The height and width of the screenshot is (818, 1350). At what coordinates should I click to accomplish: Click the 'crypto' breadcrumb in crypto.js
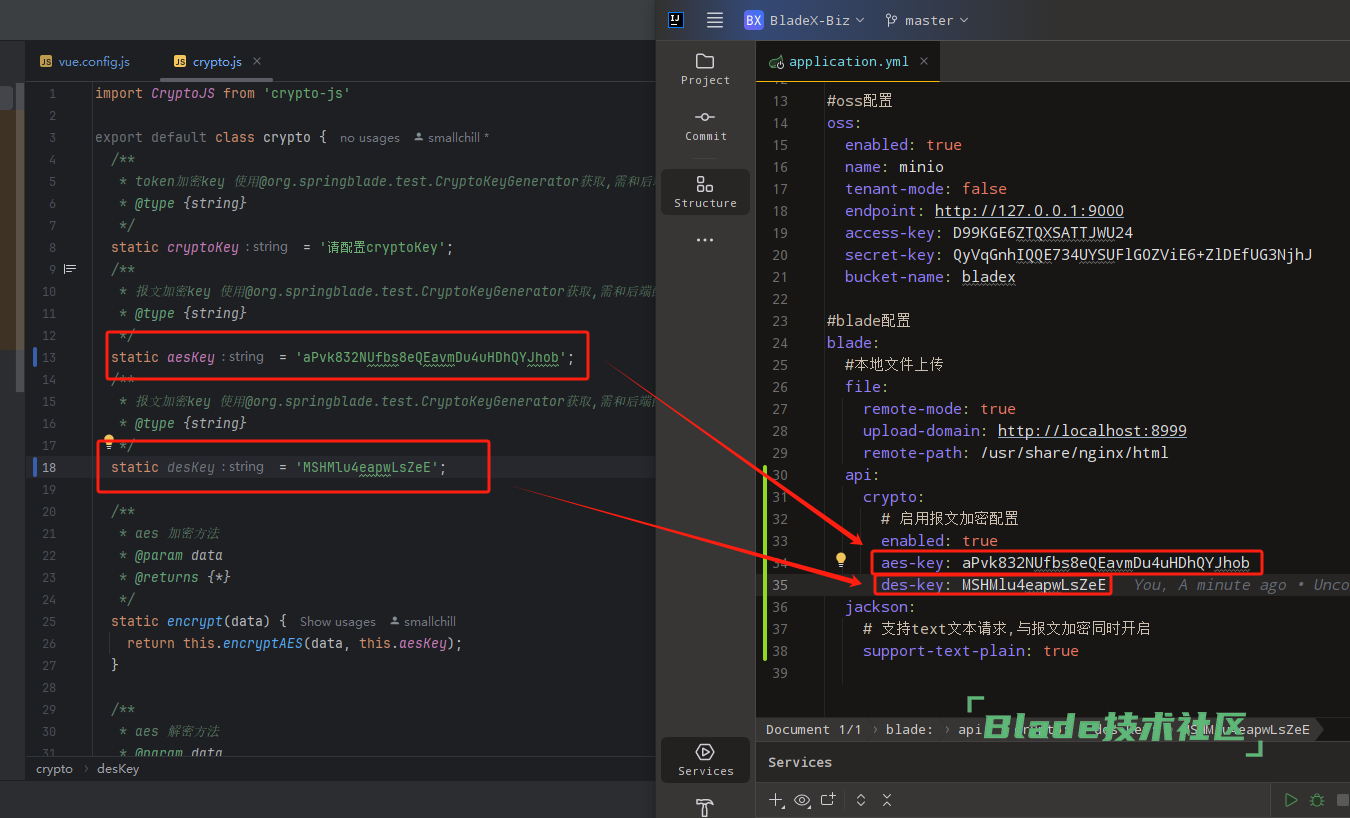[x=54, y=769]
